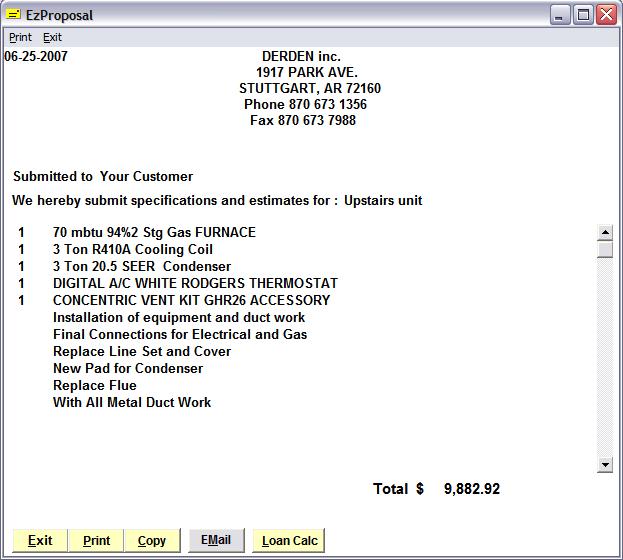Click the 'Total $' label
The height and width of the screenshot is (560, 623).
tap(399, 489)
